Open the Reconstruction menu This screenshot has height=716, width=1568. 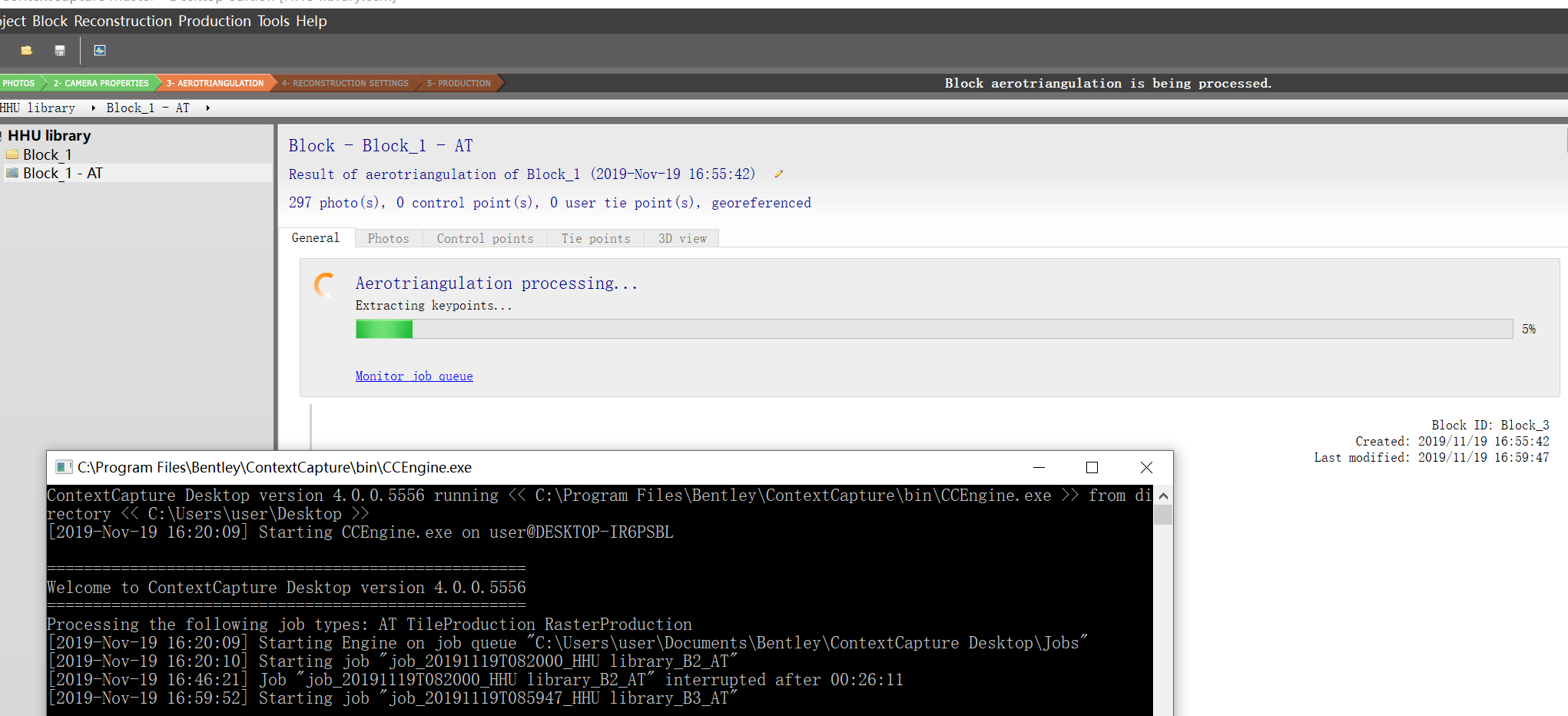click(x=123, y=21)
